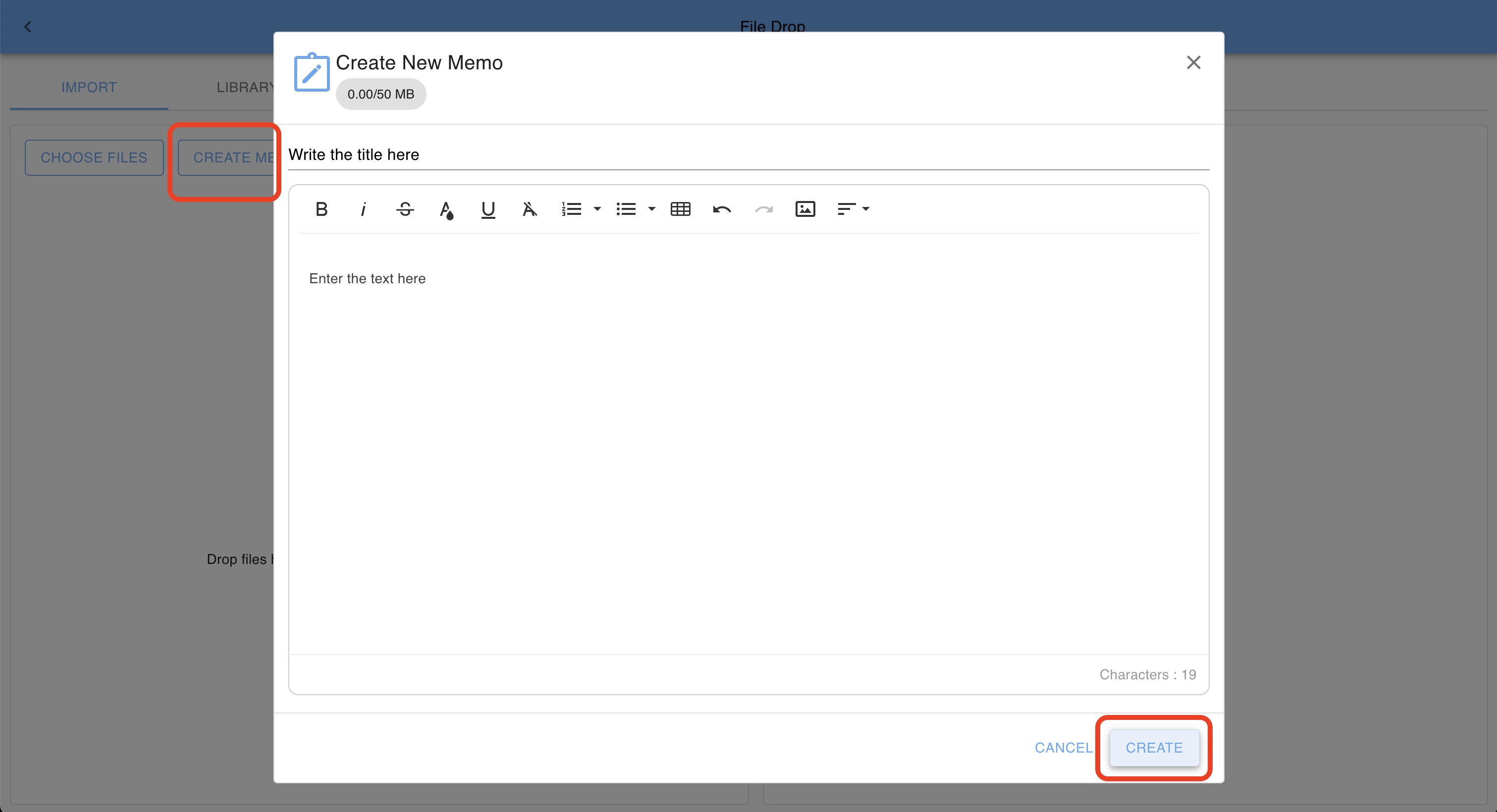Viewport: 1497px width, 812px height.
Task: Insert an image into memo
Action: tap(805, 209)
